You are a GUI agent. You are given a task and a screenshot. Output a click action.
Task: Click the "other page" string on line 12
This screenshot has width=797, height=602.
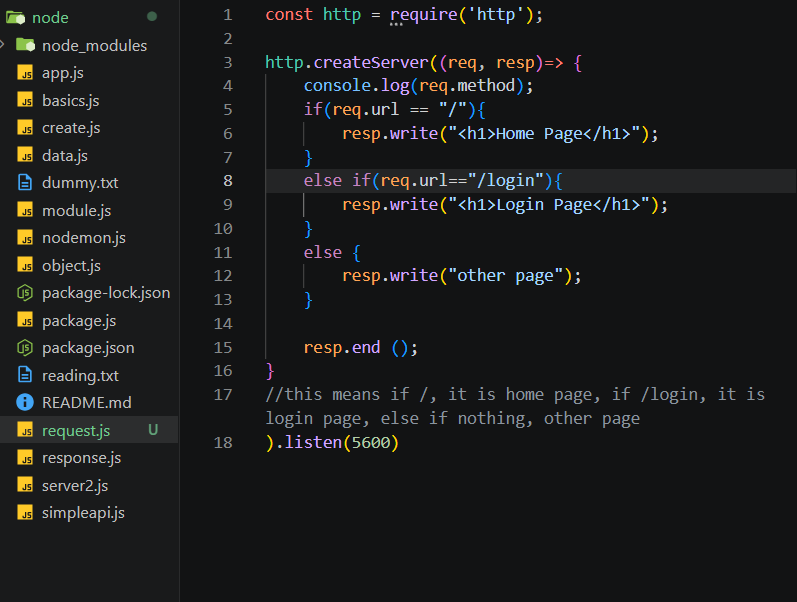(x=505, y=276)
